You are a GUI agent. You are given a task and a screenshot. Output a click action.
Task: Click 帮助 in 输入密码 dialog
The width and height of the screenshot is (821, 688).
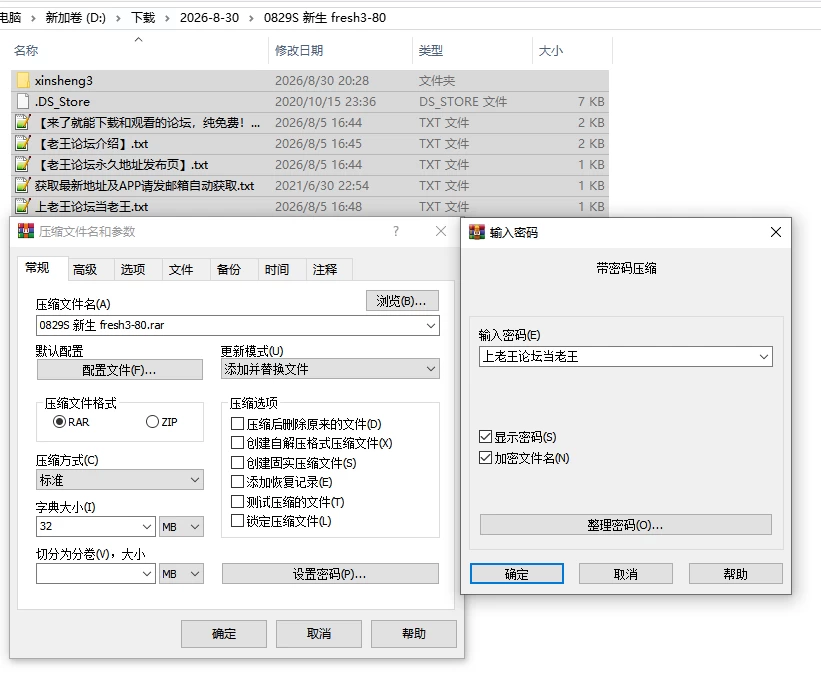736,573
